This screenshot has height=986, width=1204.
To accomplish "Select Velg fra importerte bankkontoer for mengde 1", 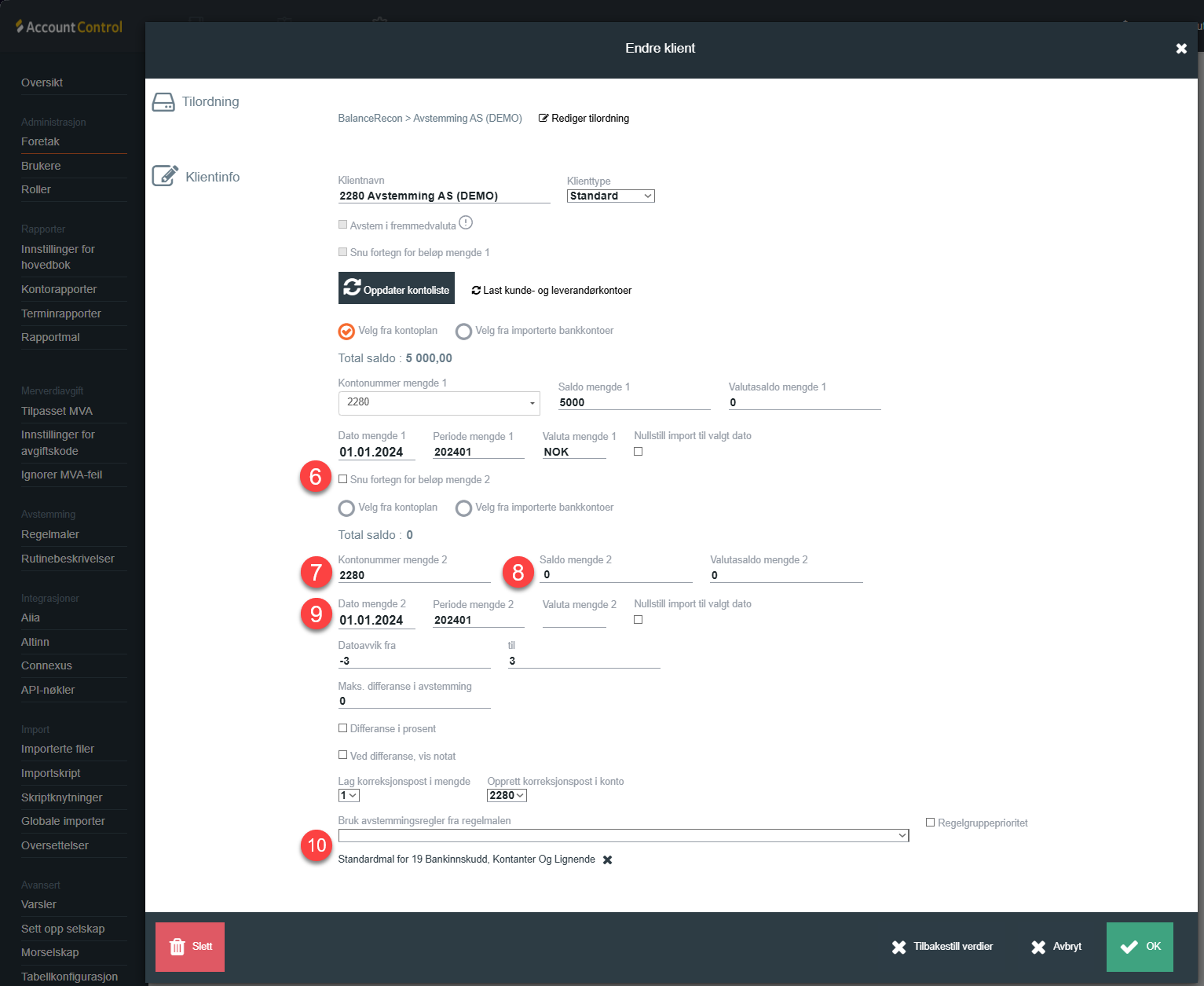I will pos(464,332).
